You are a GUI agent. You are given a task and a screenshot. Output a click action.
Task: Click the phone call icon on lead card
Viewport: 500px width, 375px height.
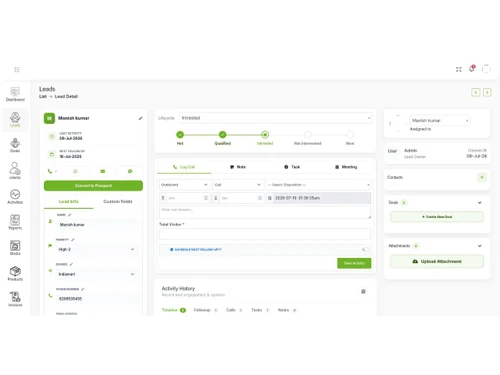tap(50, 171)
